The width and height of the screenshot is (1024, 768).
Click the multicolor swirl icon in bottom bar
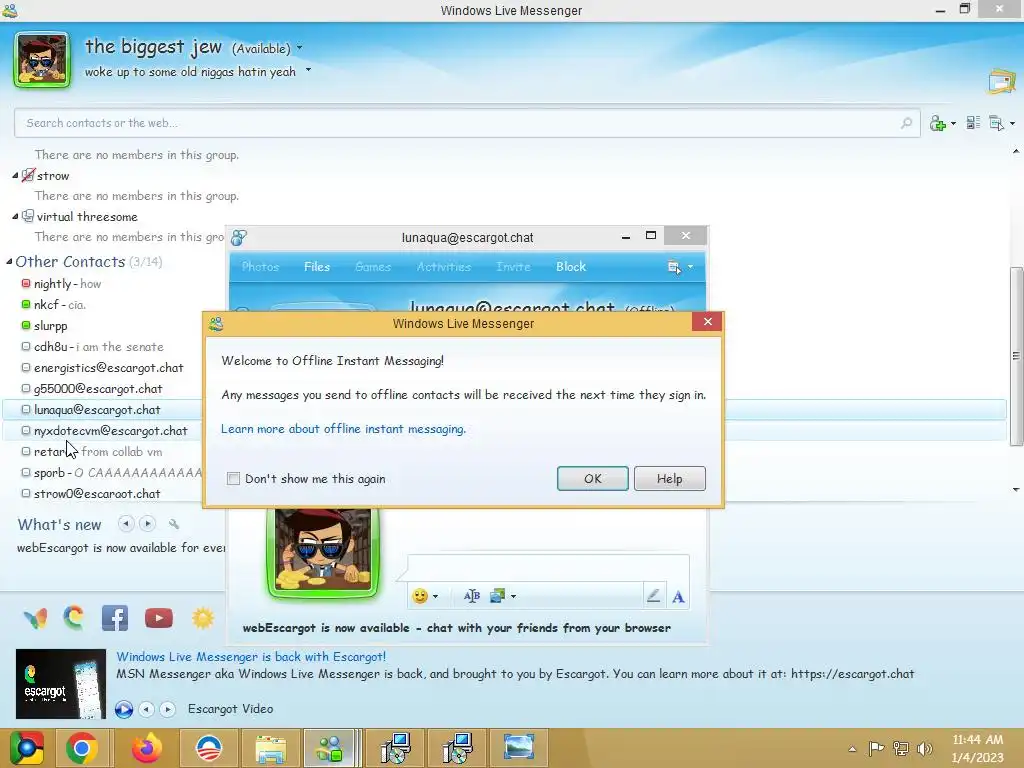(x=74, y=618)
